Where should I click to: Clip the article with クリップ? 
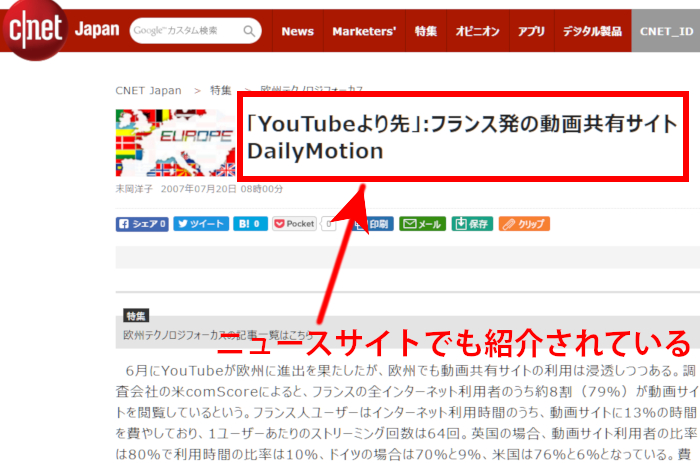(x=524, y=224)
